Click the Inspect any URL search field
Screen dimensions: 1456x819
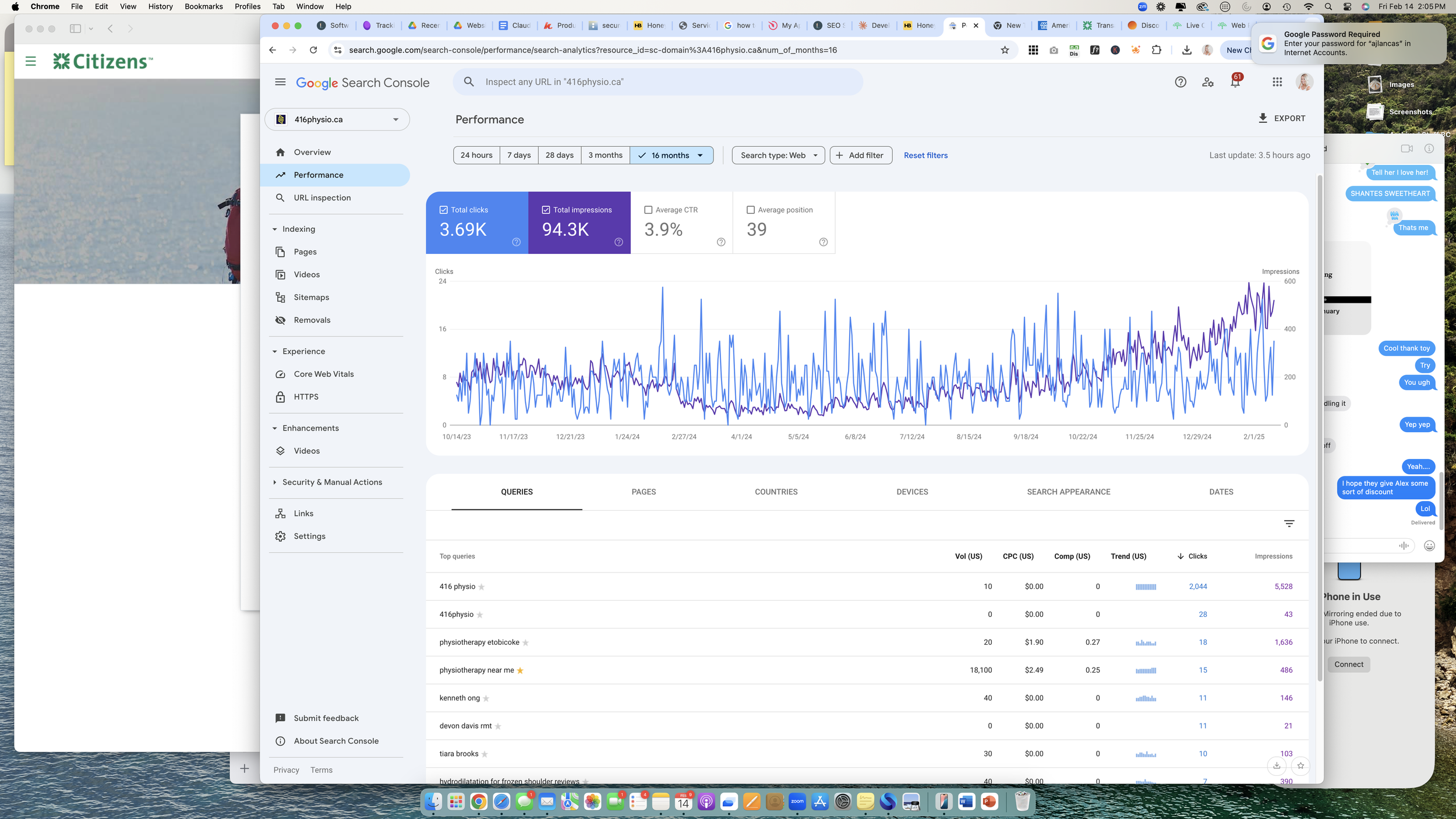click(x=658, y=82)
